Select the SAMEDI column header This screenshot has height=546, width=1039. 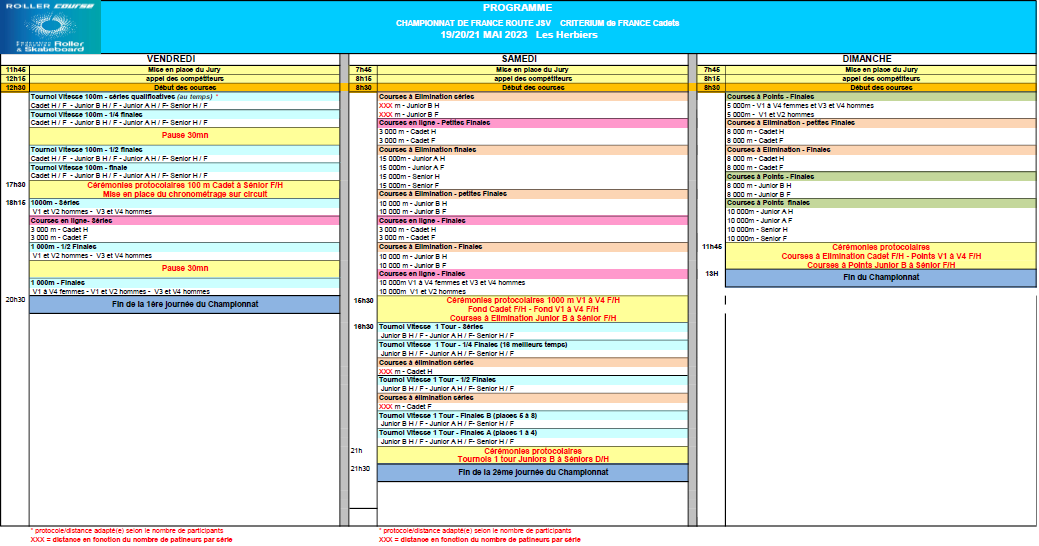pos(519,59)
